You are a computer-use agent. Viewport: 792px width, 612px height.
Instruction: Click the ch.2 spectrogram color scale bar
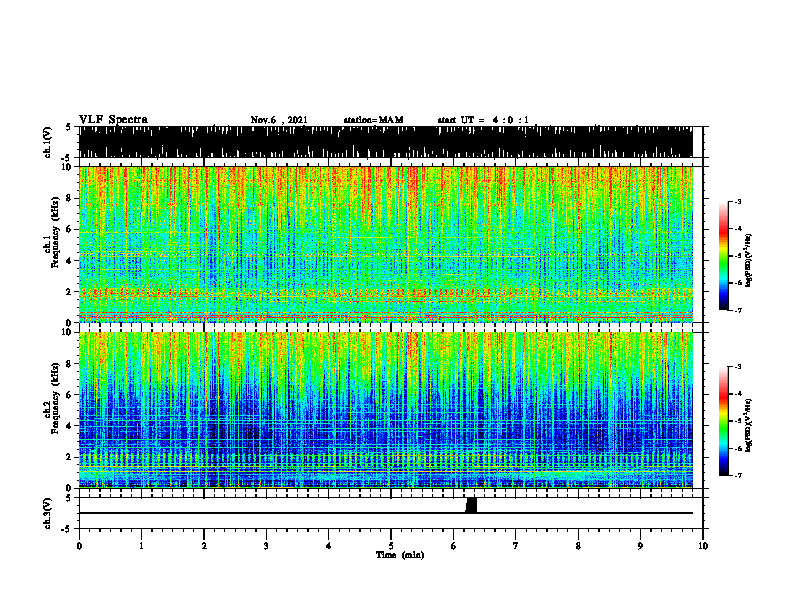click(723, 421)
